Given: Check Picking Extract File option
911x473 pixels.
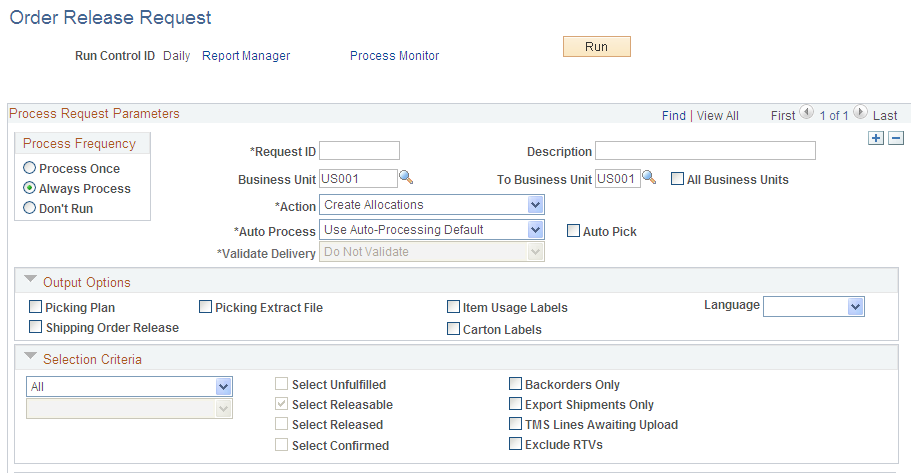Looking at the screenshot, I should pos(205,306).
